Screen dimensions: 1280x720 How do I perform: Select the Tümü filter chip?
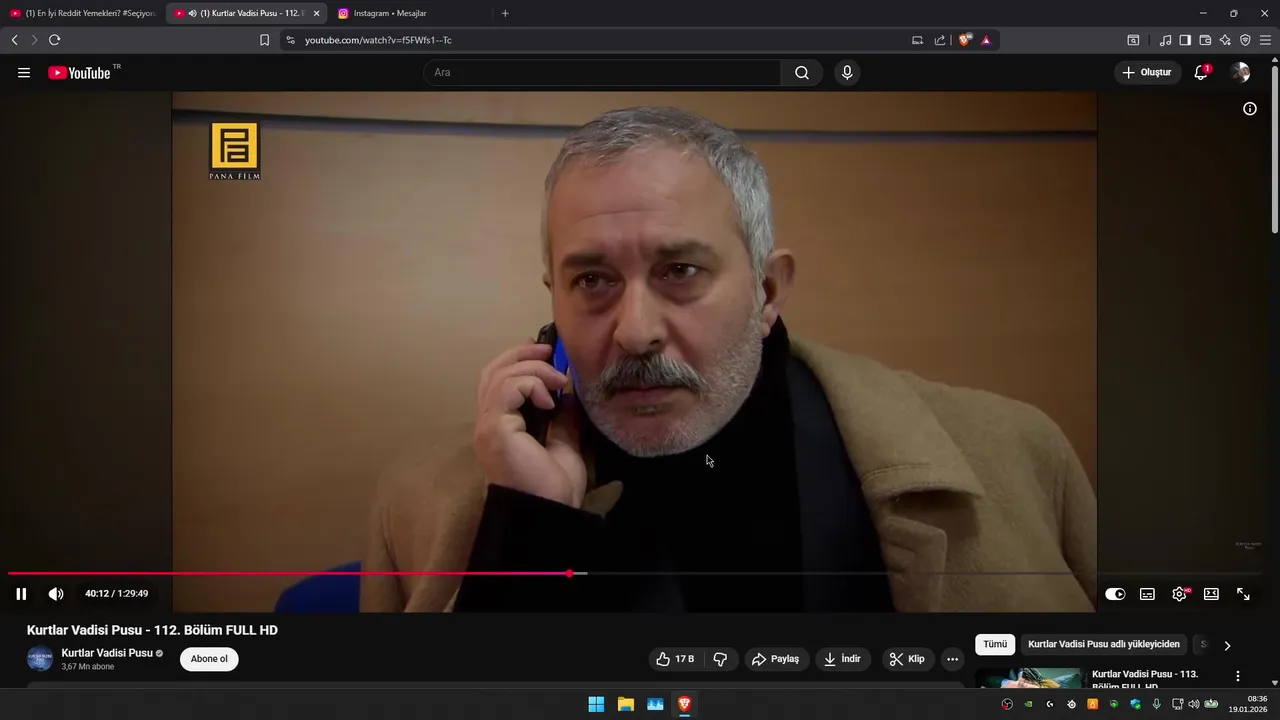pyautogui.click(x=995, y=645)
